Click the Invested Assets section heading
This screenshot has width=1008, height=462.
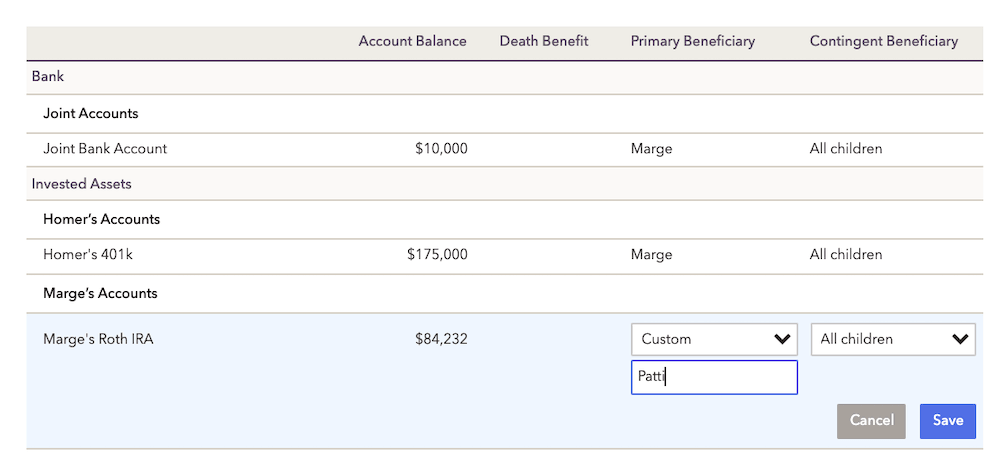pos(82,184)
